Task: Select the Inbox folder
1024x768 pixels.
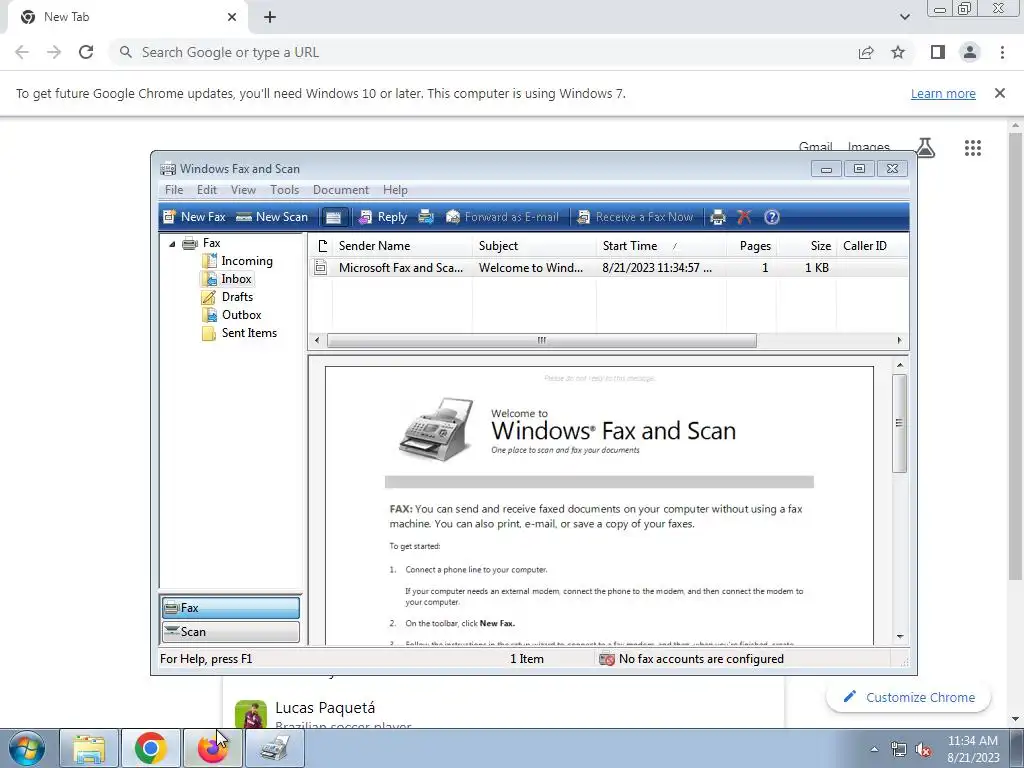Action: click(x=227, y=279)
